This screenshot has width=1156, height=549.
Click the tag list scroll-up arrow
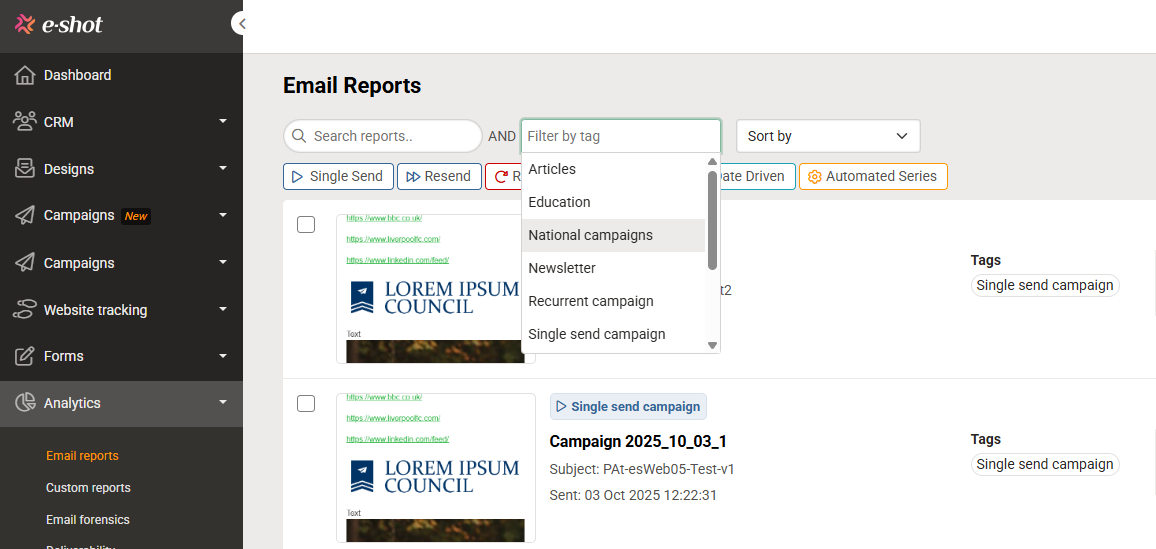point(712,161)
